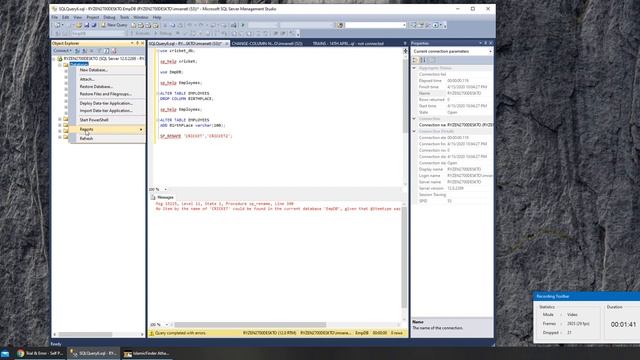Open messages pane zoom percentage dropdown

(x=167, y=324)
